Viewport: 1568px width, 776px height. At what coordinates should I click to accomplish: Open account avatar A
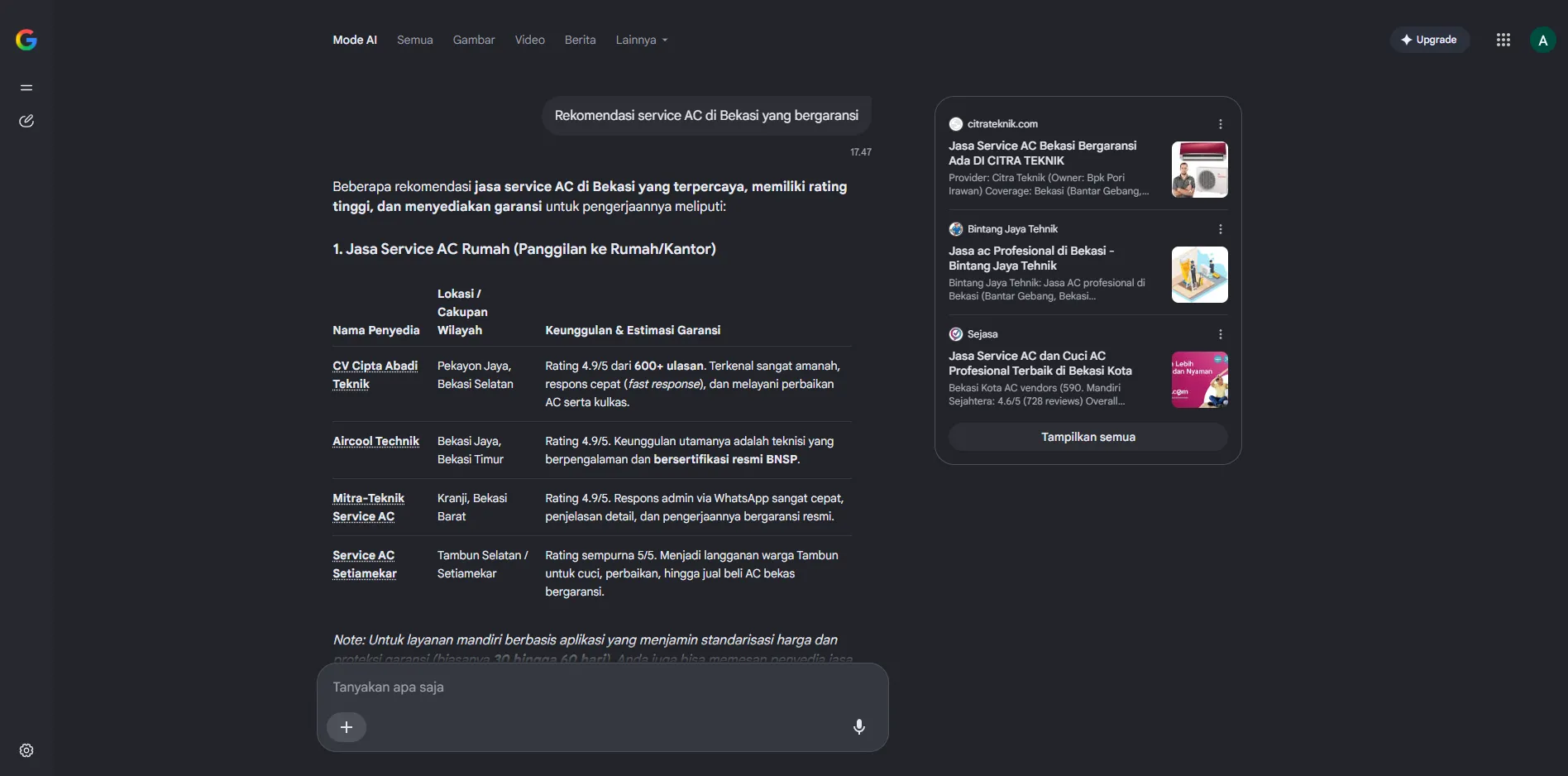[x=1543, y=40]
